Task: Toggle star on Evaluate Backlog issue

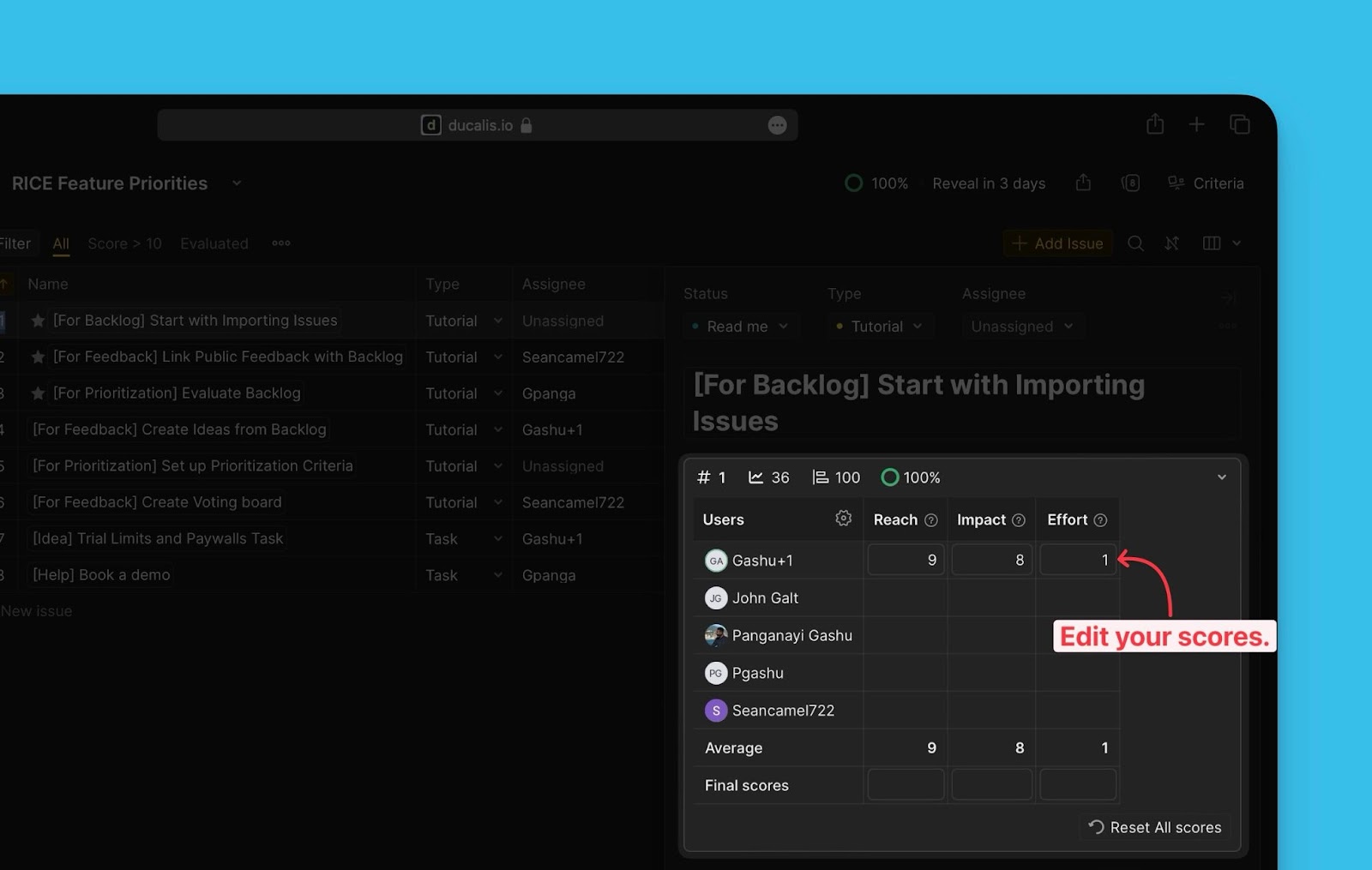Action: pos(38,393)
